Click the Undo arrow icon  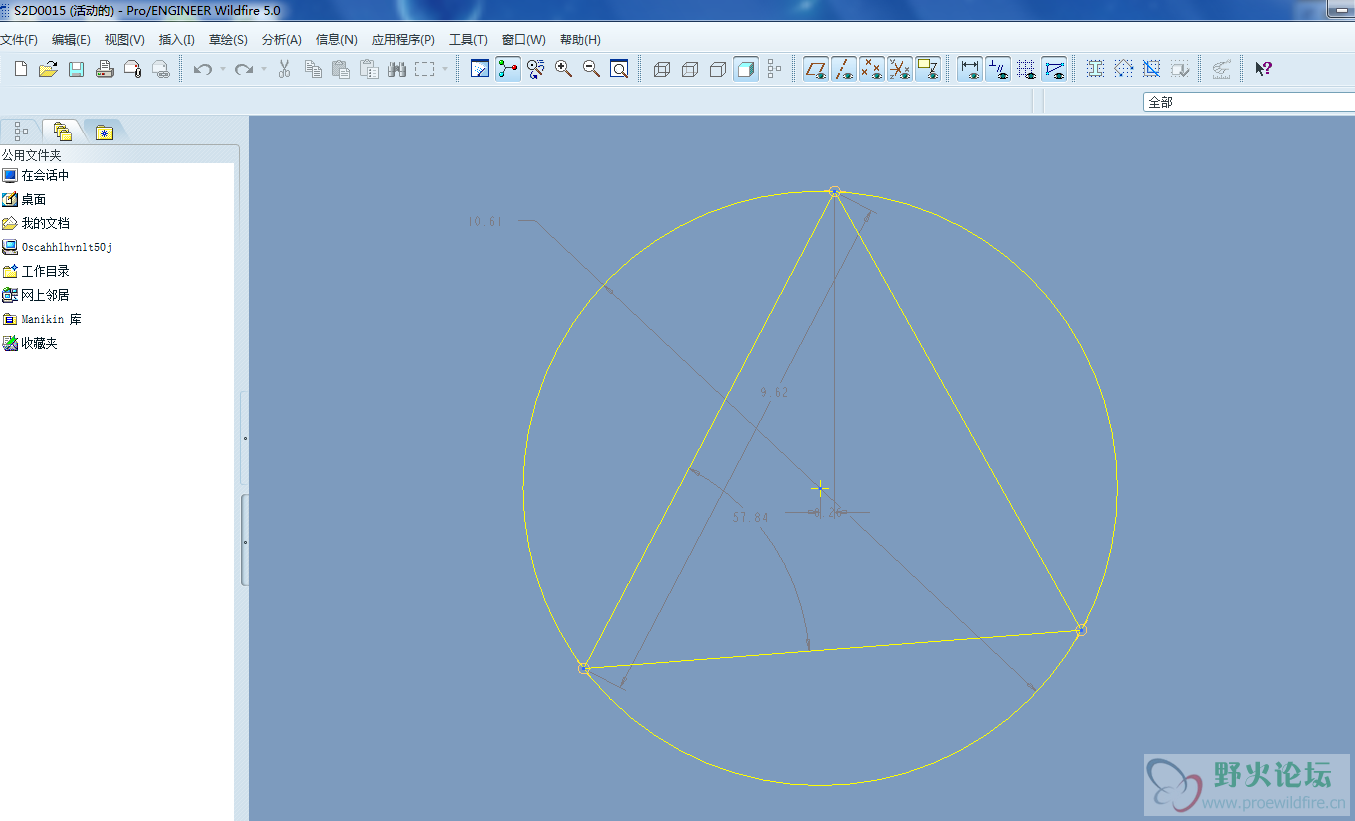[x=202, y=69]
